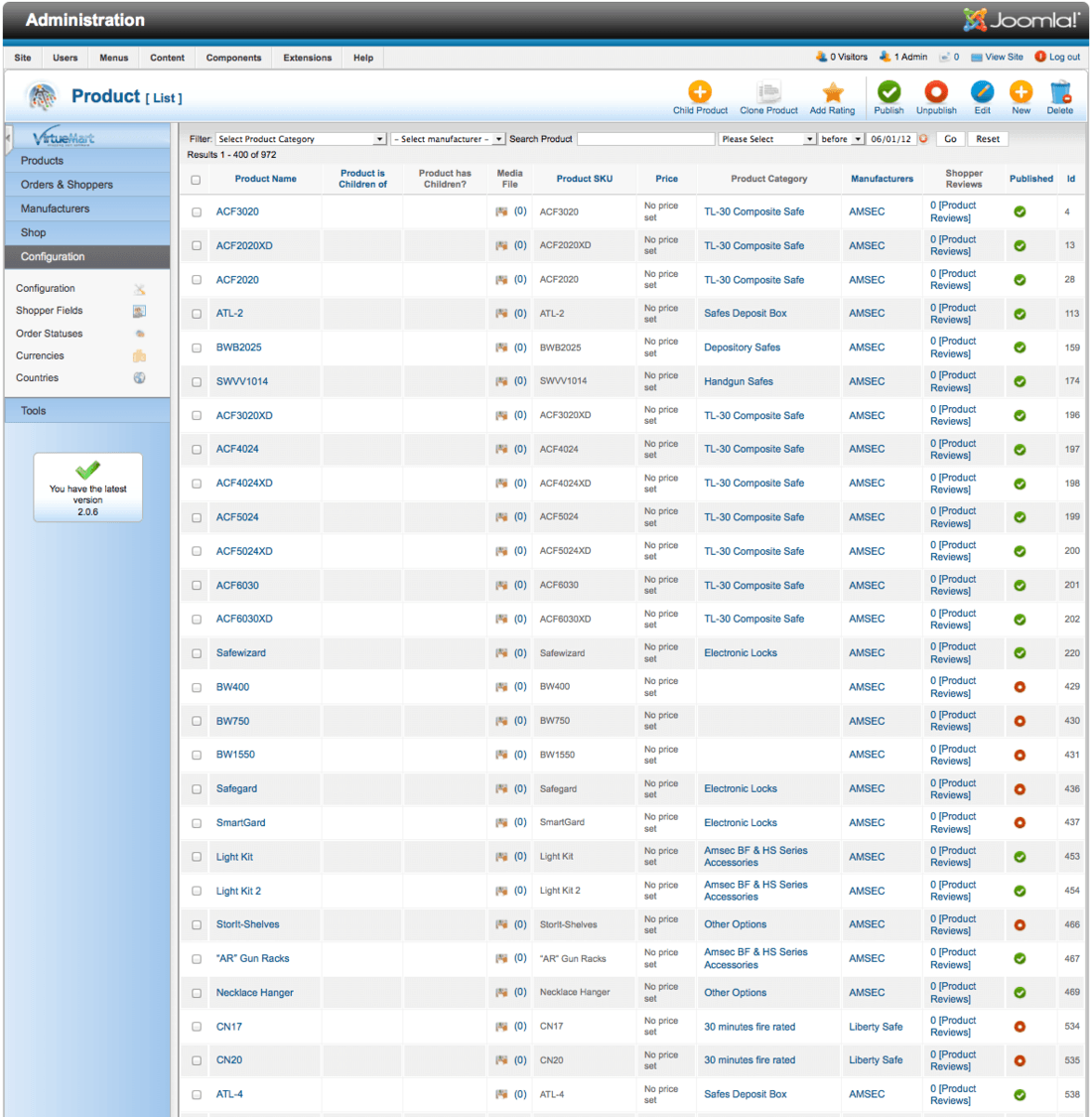The height and width of the screenshot is (1117, 1092).
Task: Click the Go filter button
Action: (950, 139)
